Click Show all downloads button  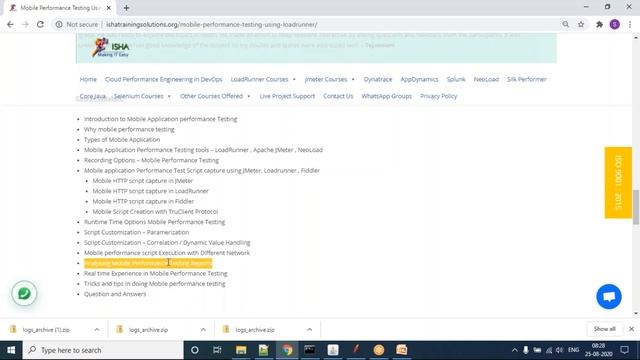pos(604,329)
